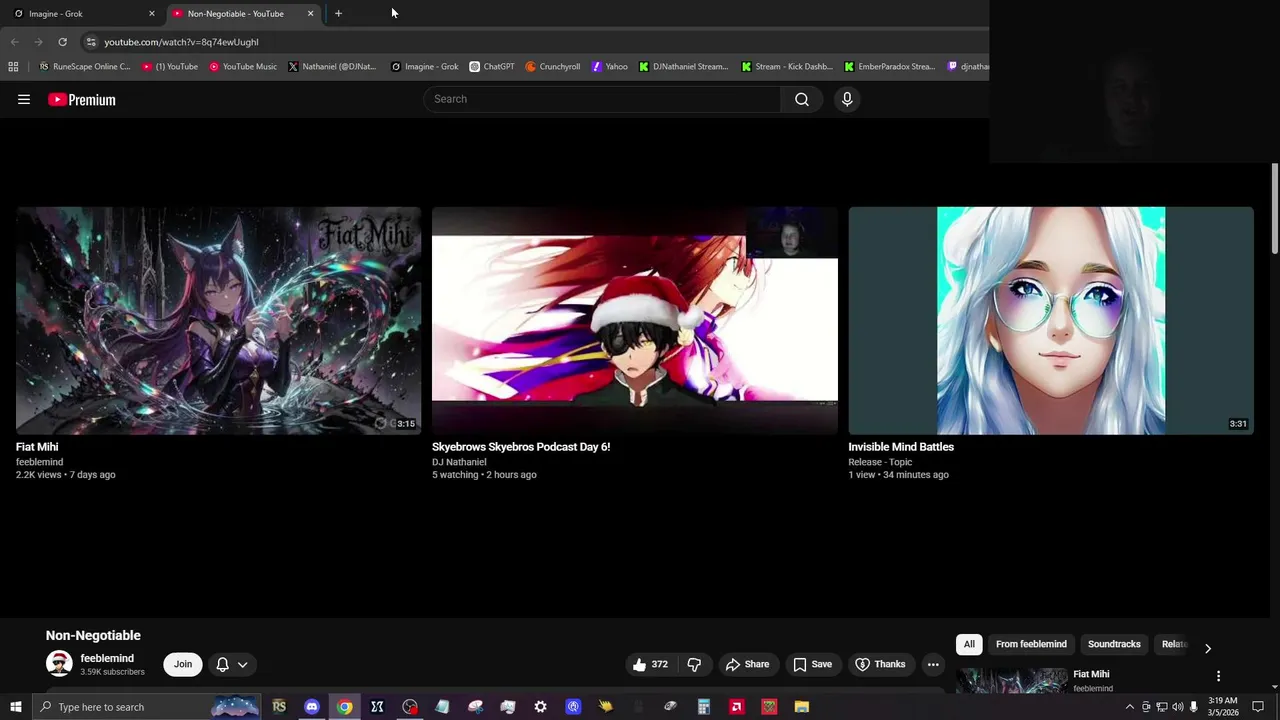
Task: Open the RuneScape Online bookmark
Action: tap(85, 66)
